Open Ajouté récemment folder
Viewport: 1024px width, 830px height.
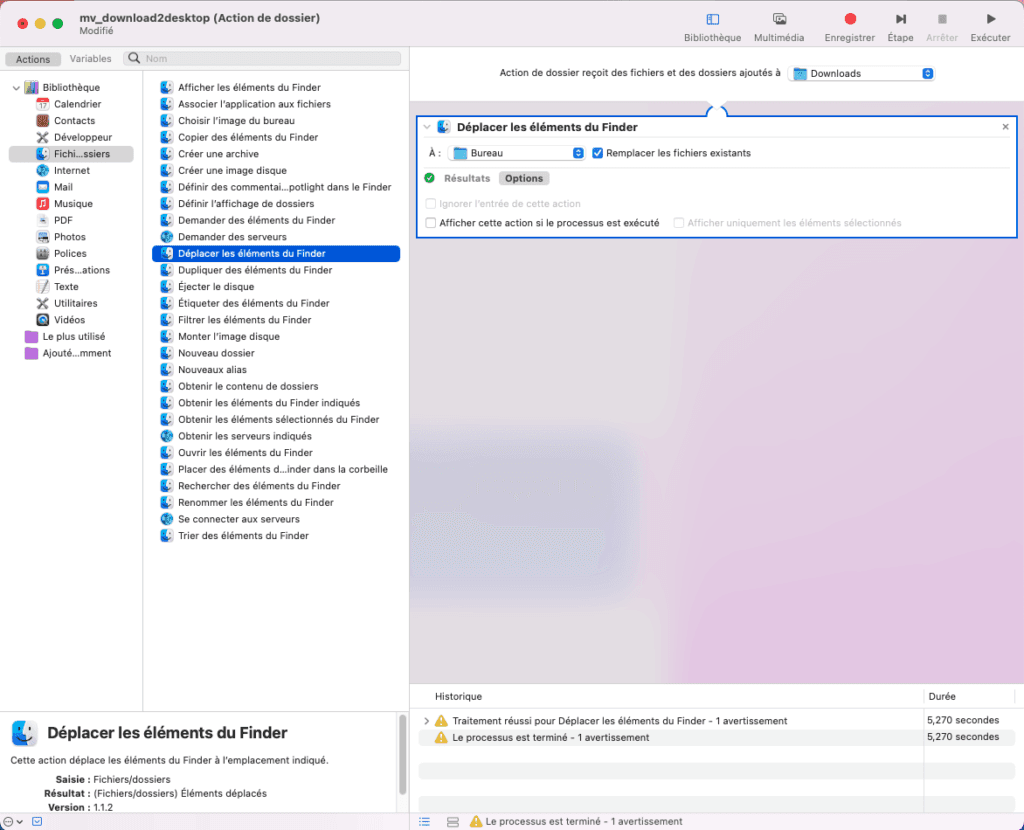point(76,353)
